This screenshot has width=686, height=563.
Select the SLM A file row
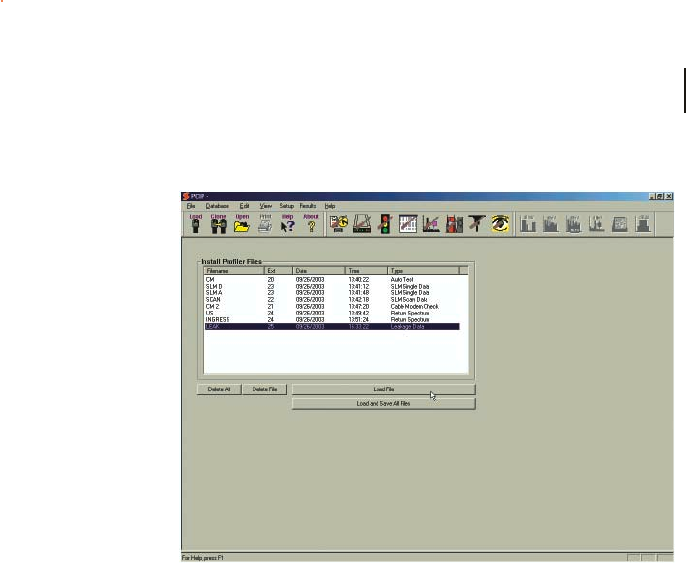point(332,293)
